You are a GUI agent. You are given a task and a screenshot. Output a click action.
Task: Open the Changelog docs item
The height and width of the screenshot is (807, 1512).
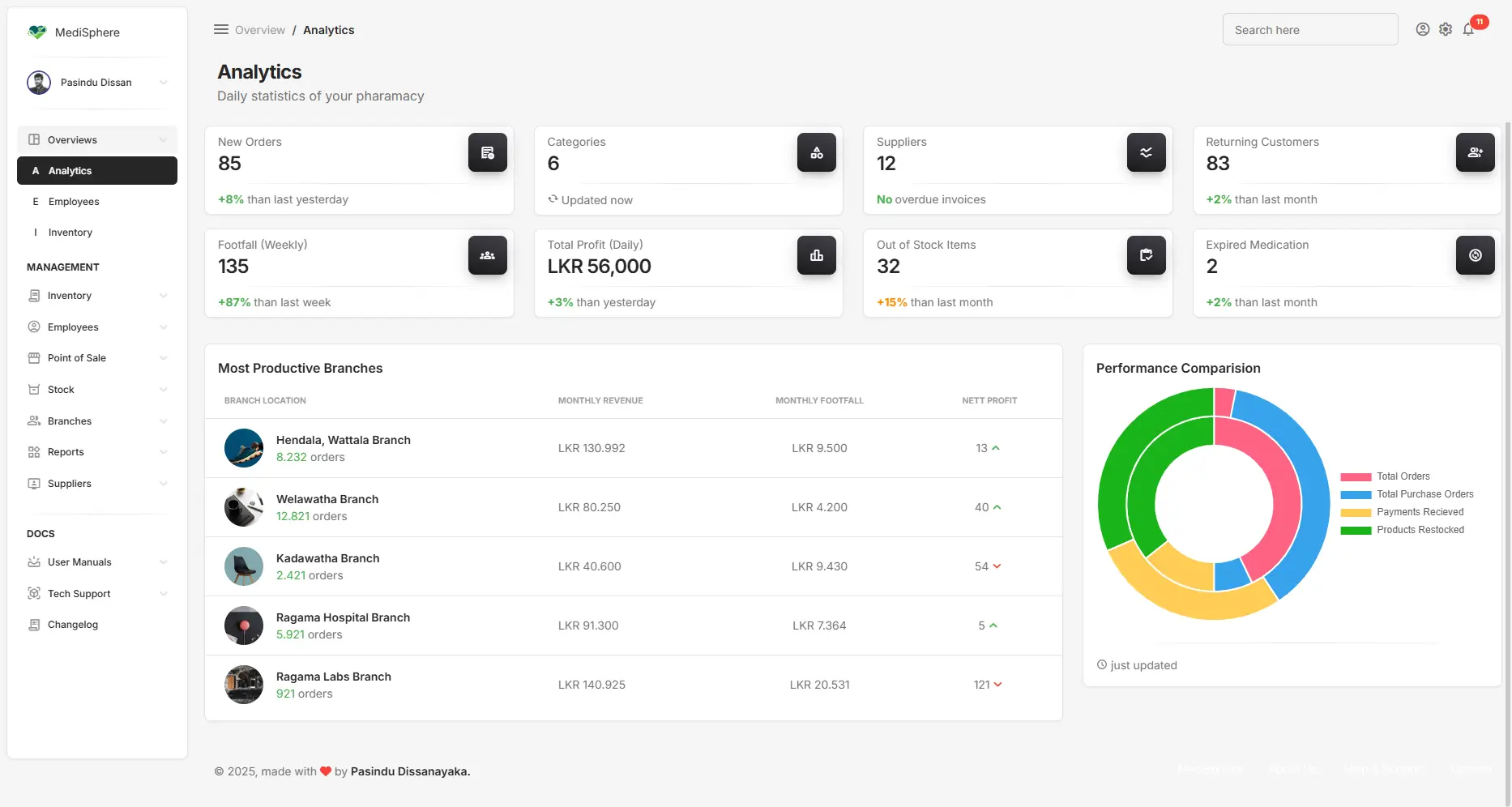point(73,625)
